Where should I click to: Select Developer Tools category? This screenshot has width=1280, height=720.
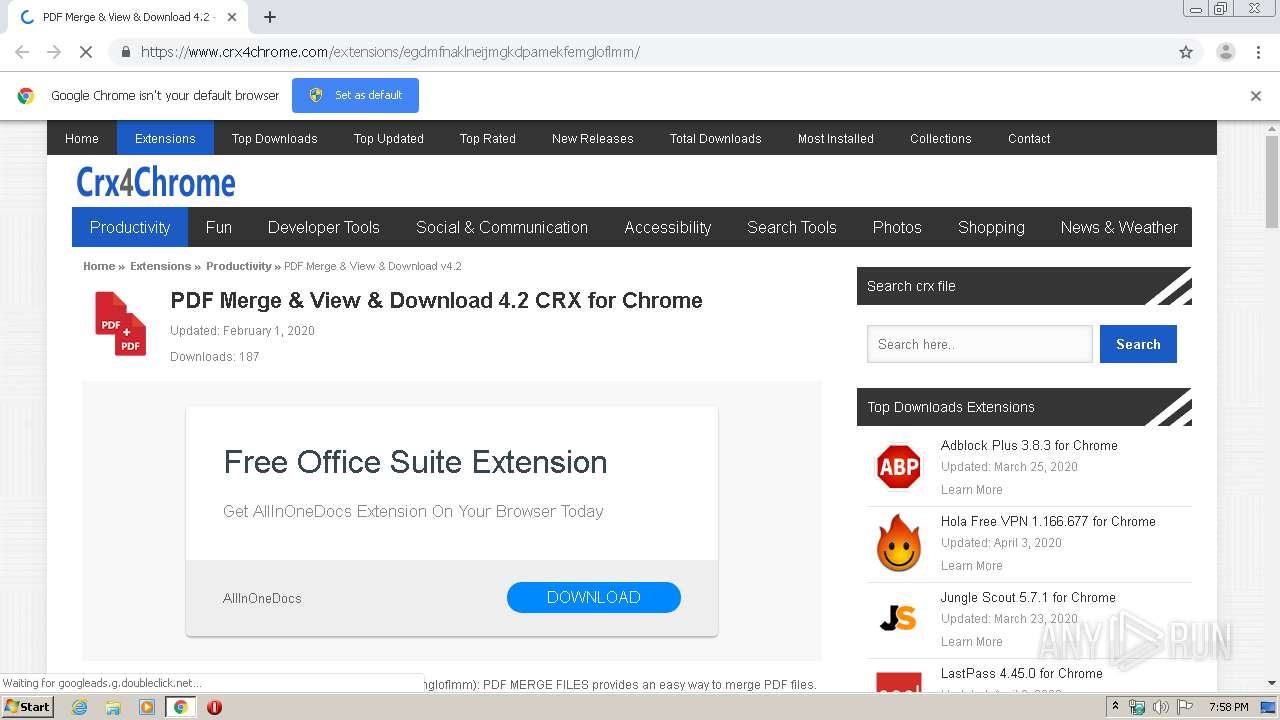click(324, 227)
